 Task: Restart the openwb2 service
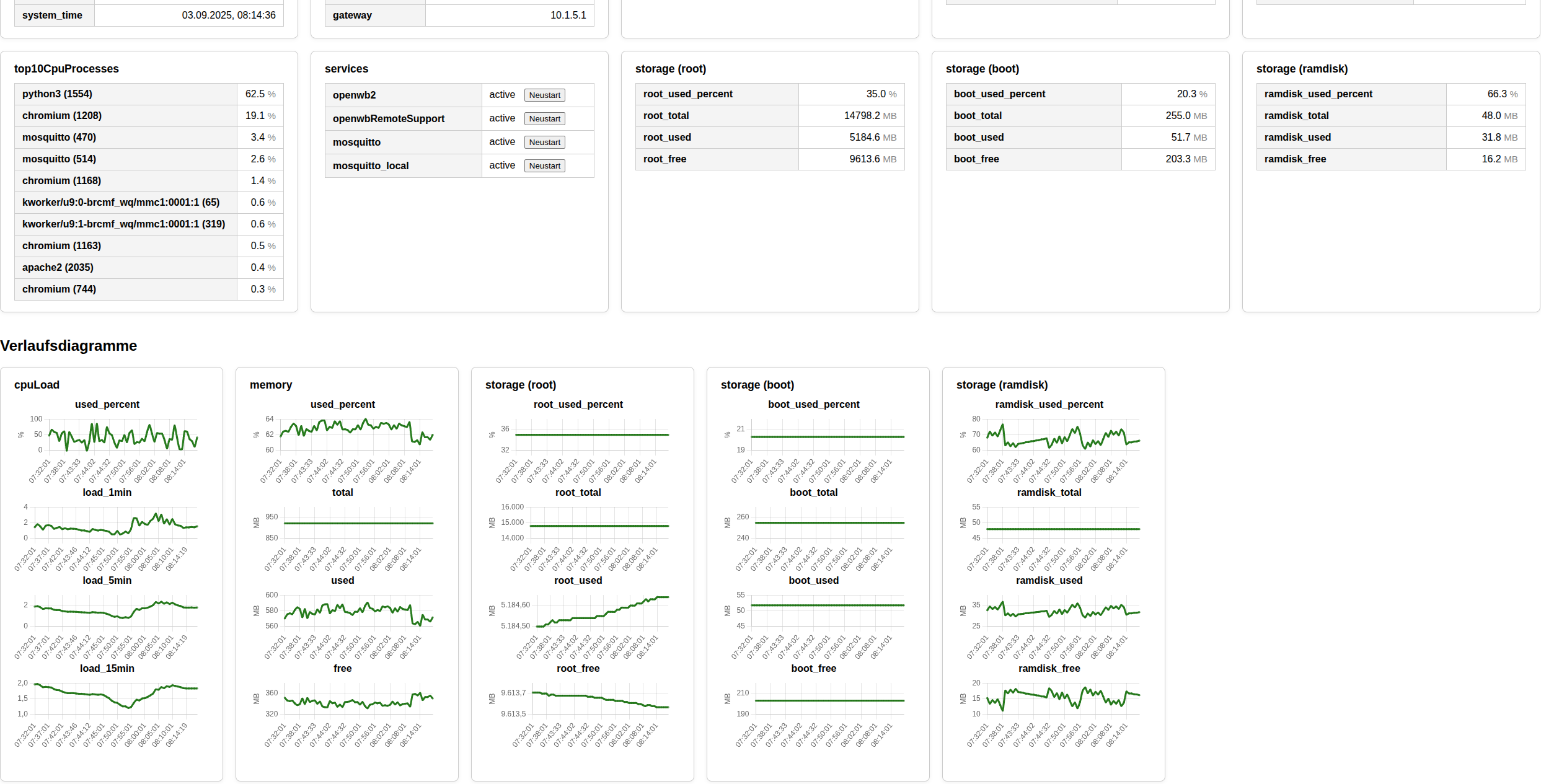[544, 95]
